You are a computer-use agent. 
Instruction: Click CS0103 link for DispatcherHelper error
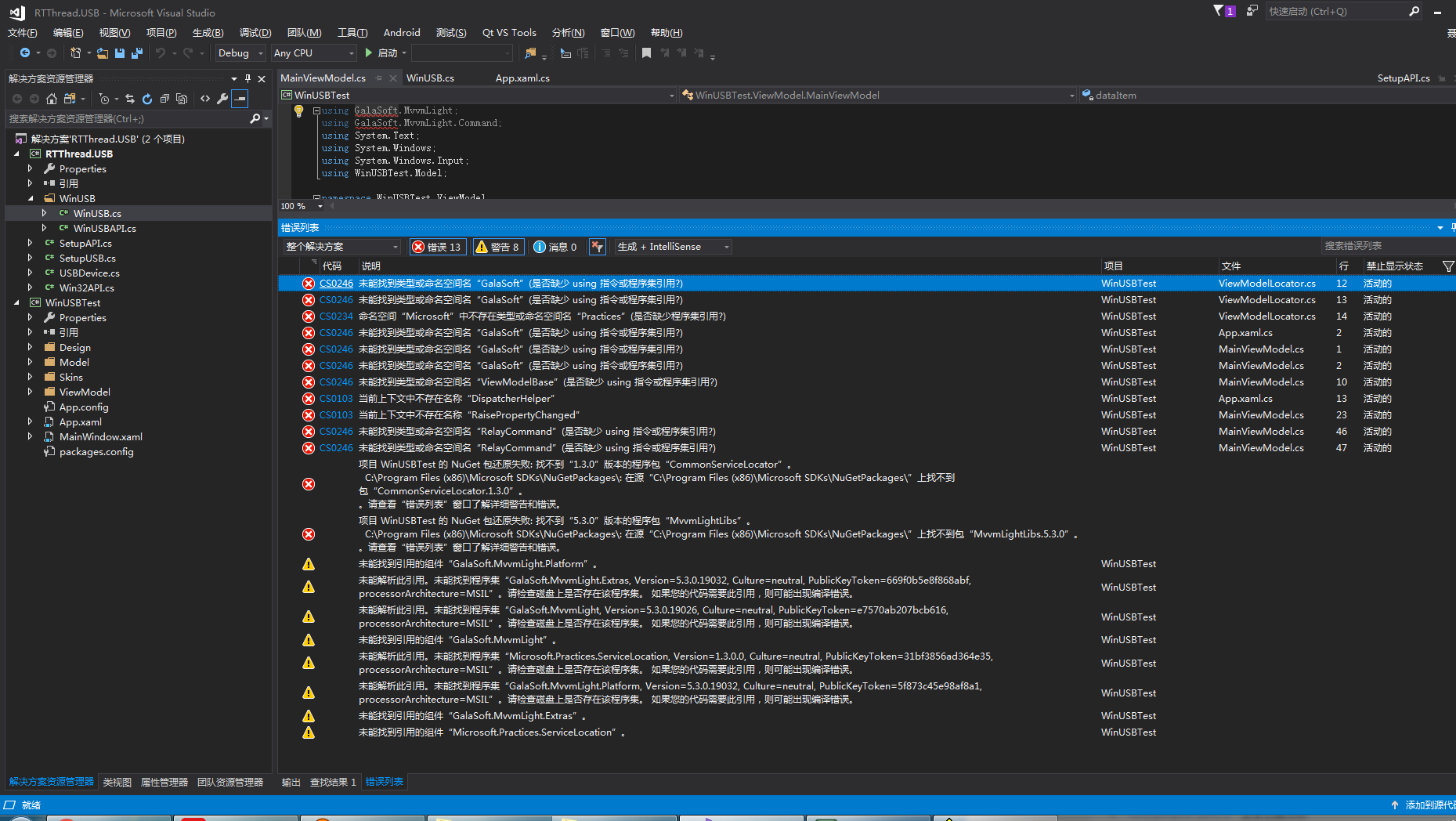[x=336, y=399]
